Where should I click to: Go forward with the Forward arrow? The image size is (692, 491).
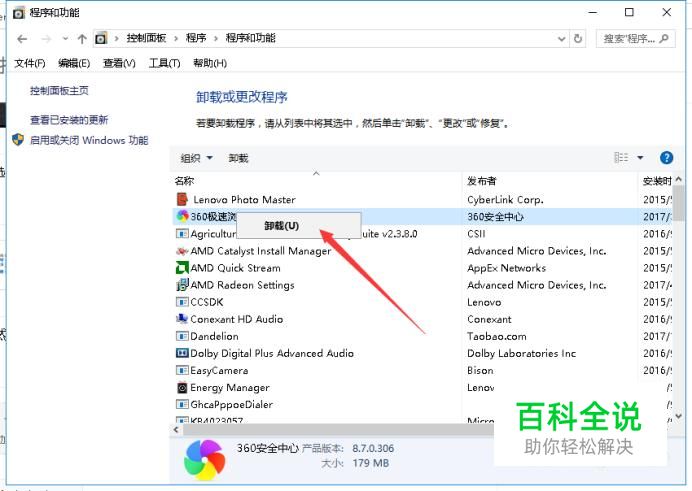point(46,39)
